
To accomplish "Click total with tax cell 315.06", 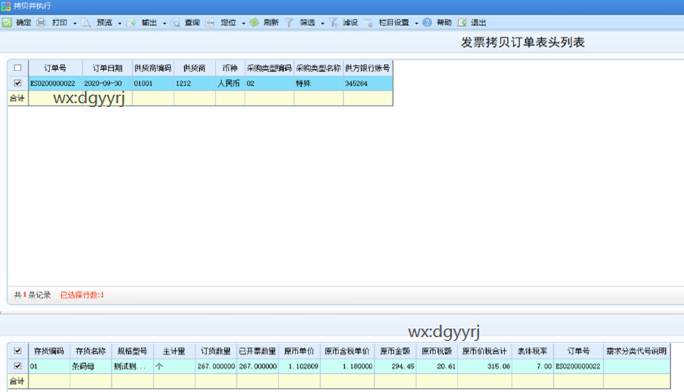I will (x=484, y=366).
